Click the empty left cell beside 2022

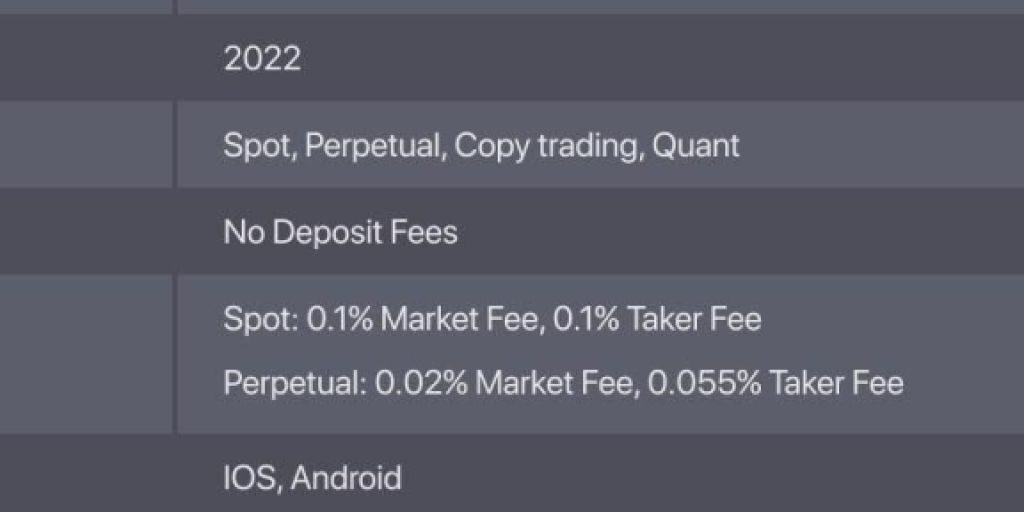tap(87, 58)
